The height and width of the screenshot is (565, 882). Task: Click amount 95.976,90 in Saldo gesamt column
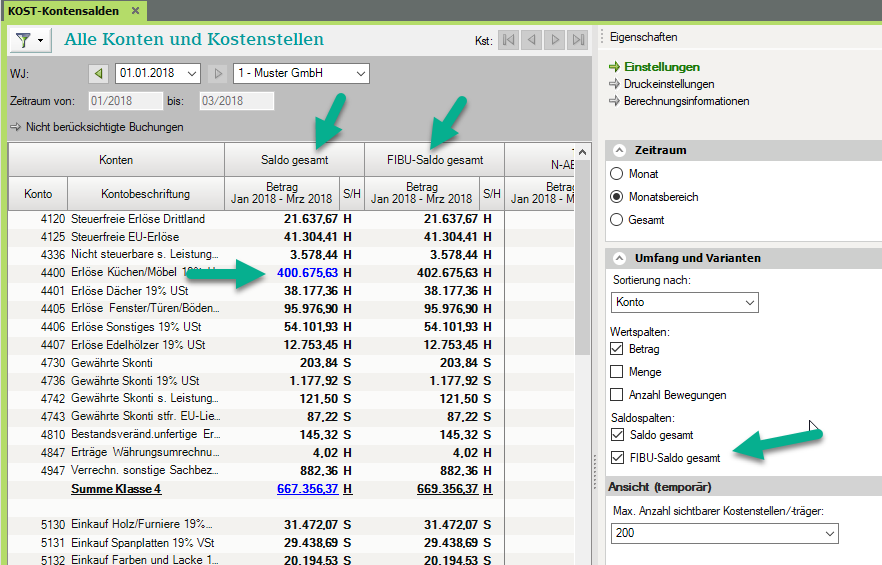[x=310, y=309]
